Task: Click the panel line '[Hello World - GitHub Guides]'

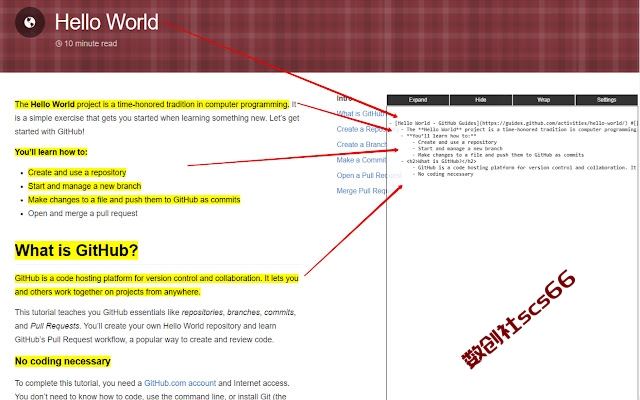Action: point(513,123)
